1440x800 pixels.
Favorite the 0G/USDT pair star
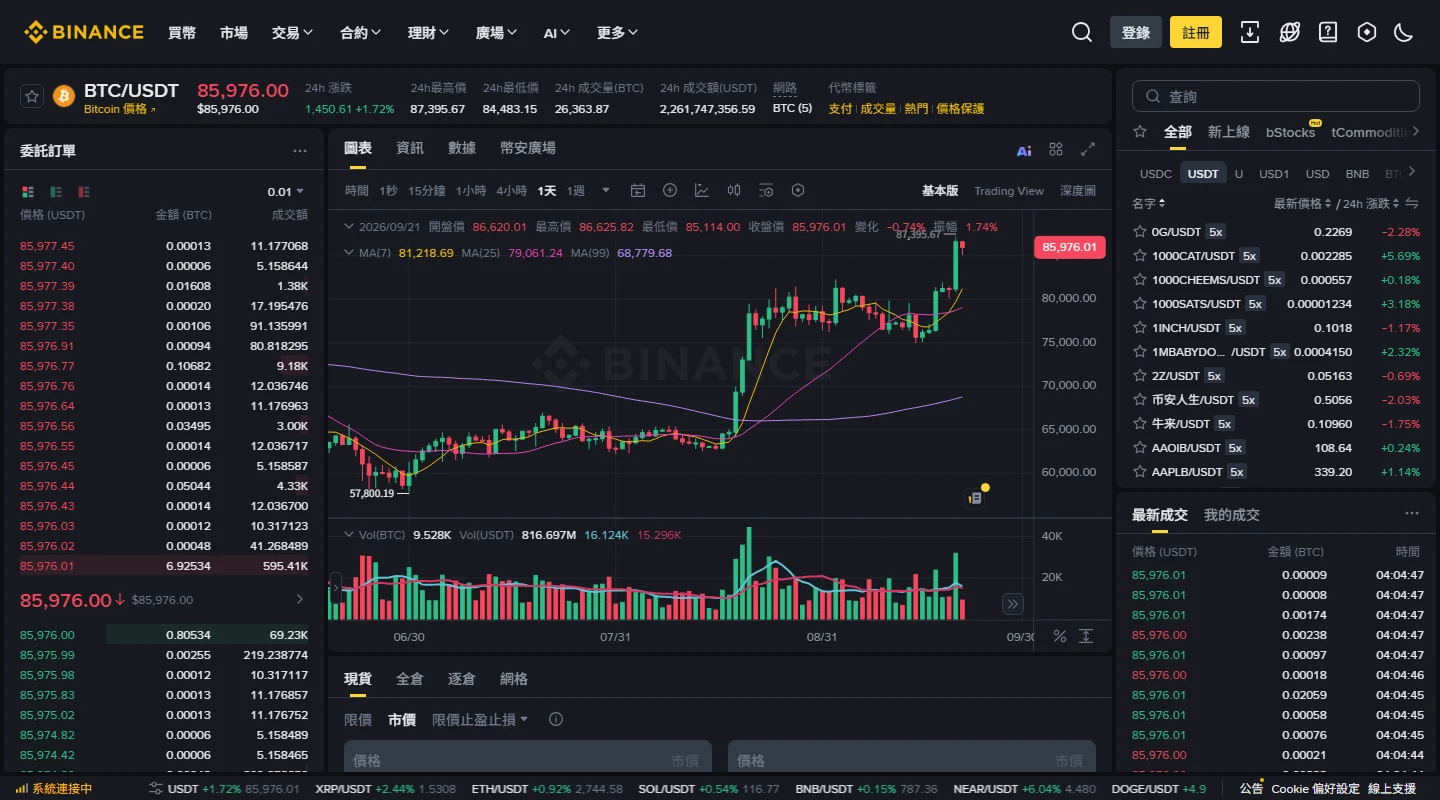point(1139,231)
